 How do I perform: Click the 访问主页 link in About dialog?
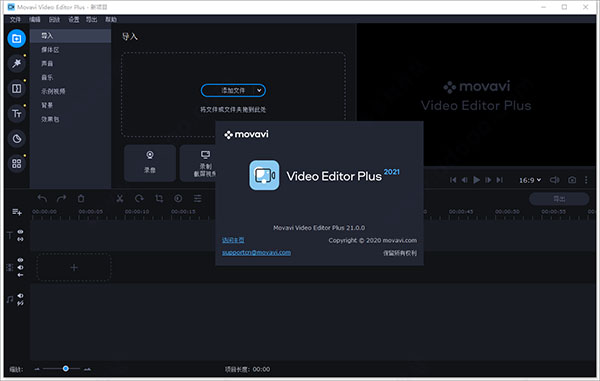(233, 240)
